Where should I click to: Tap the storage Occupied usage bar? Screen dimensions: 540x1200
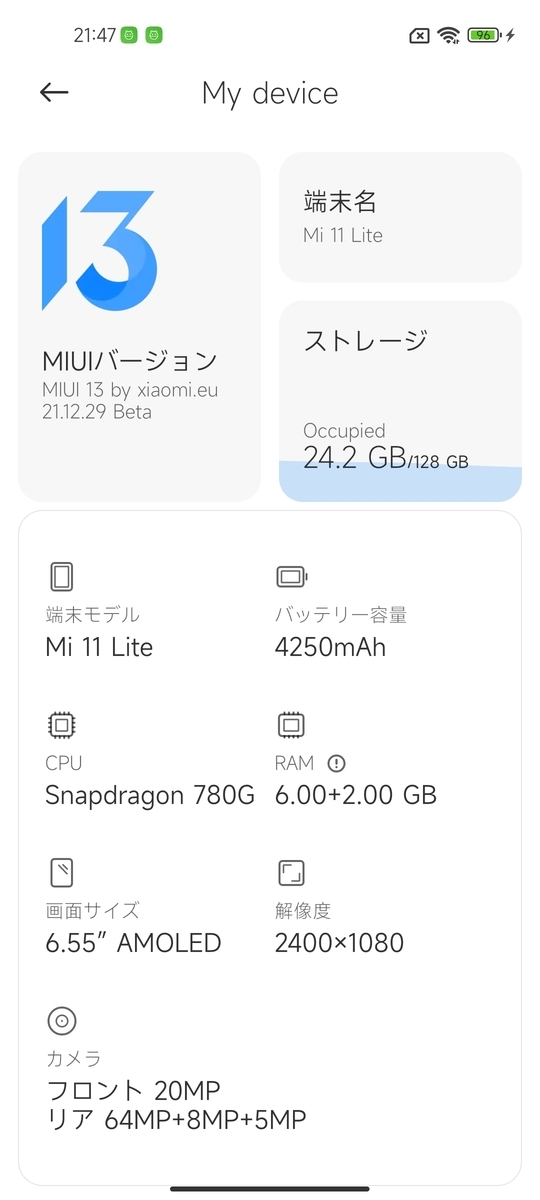[400, 483]
